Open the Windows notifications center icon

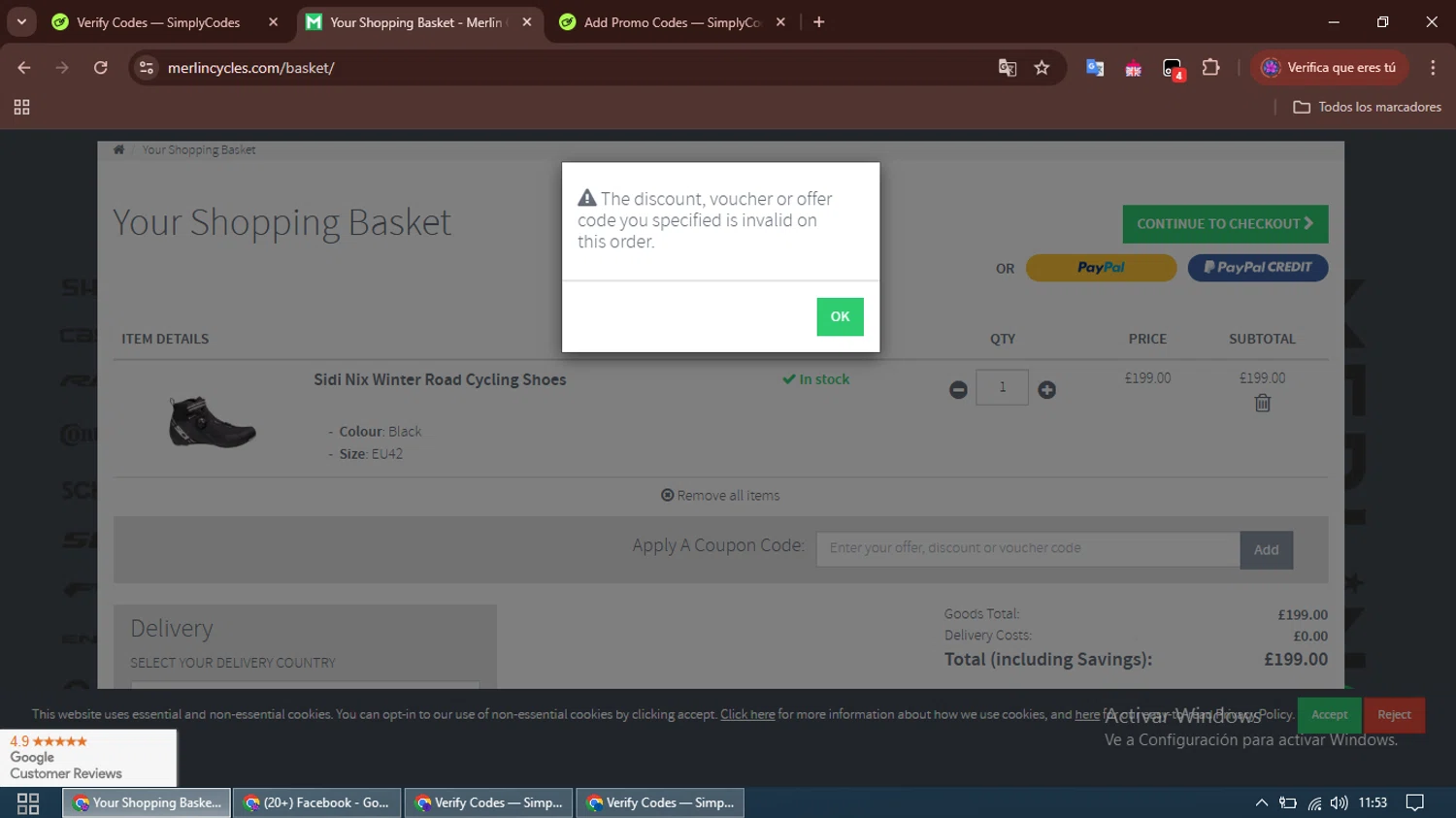click(x=1415, y=803)
